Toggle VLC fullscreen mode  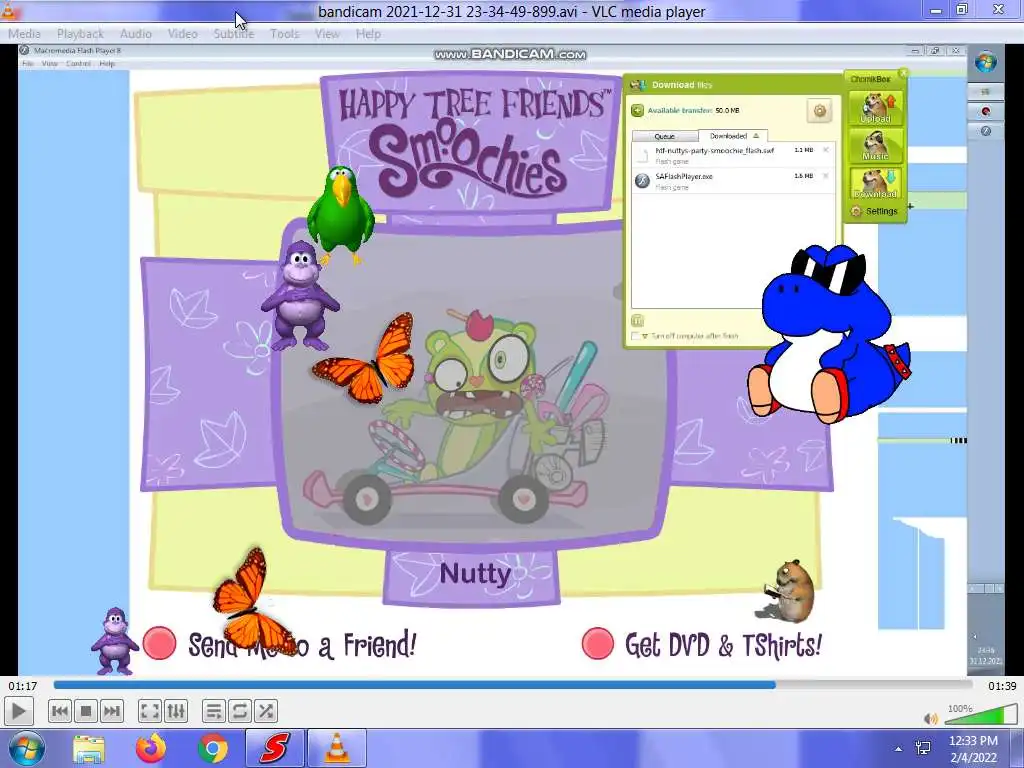tap(150, 711)
